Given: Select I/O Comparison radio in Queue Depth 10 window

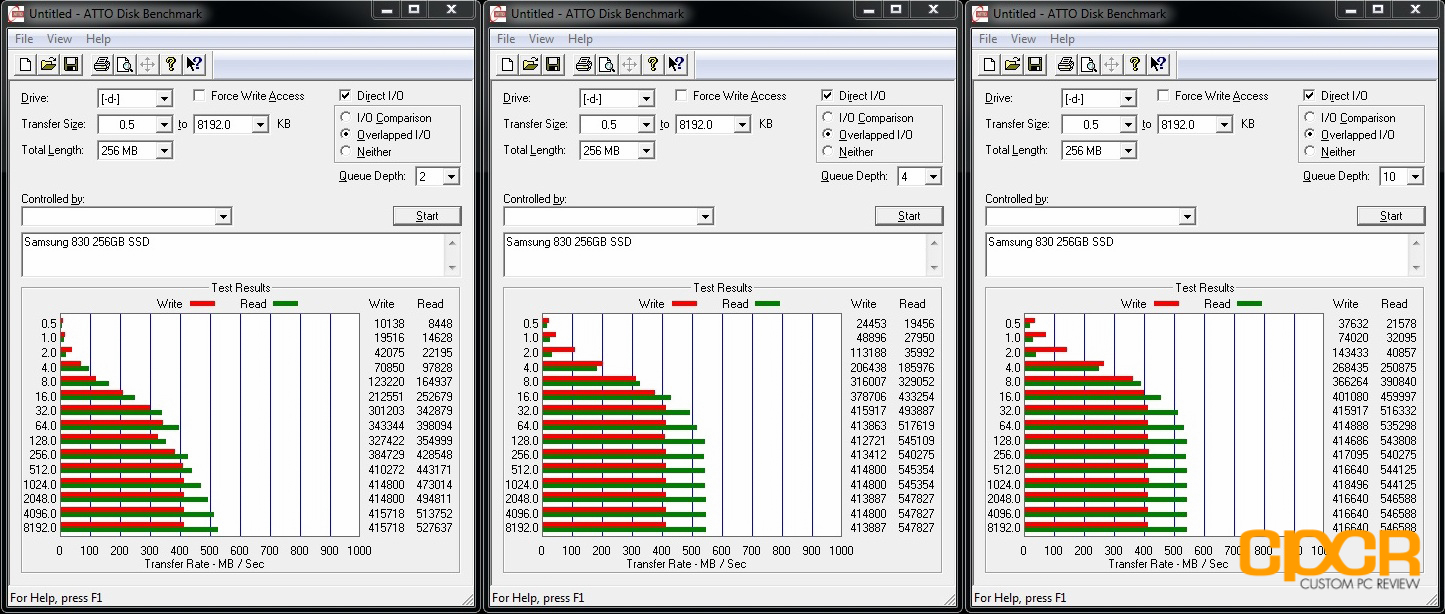Looking at the screenshot, I should point(1311,118).
